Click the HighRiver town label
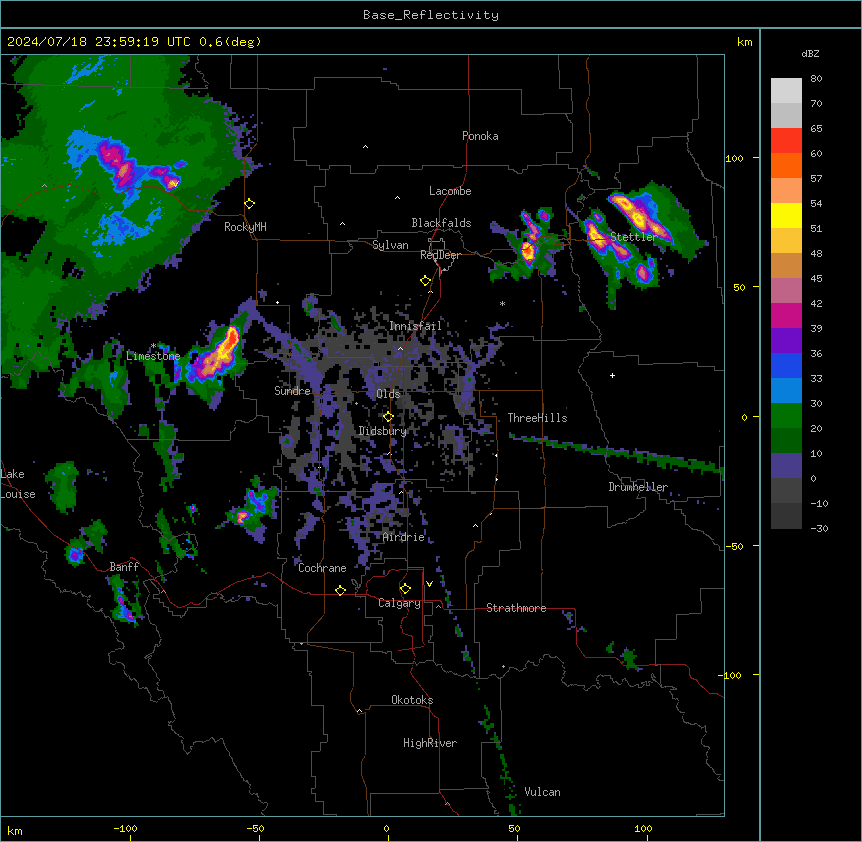Viewport: 862px width, 842px height. tap(430, 743)
